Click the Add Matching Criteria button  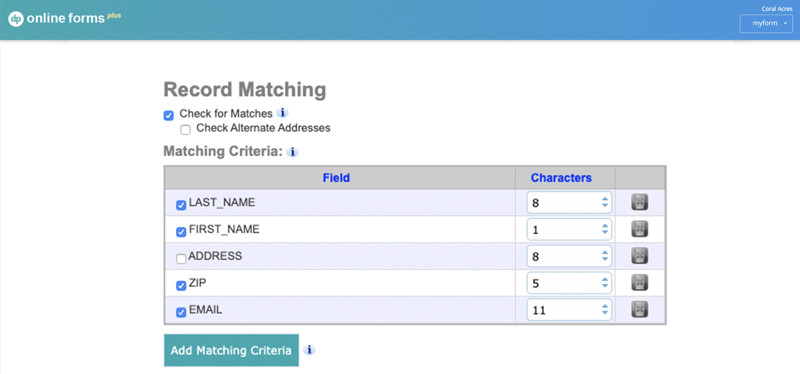tap(231, 351)
